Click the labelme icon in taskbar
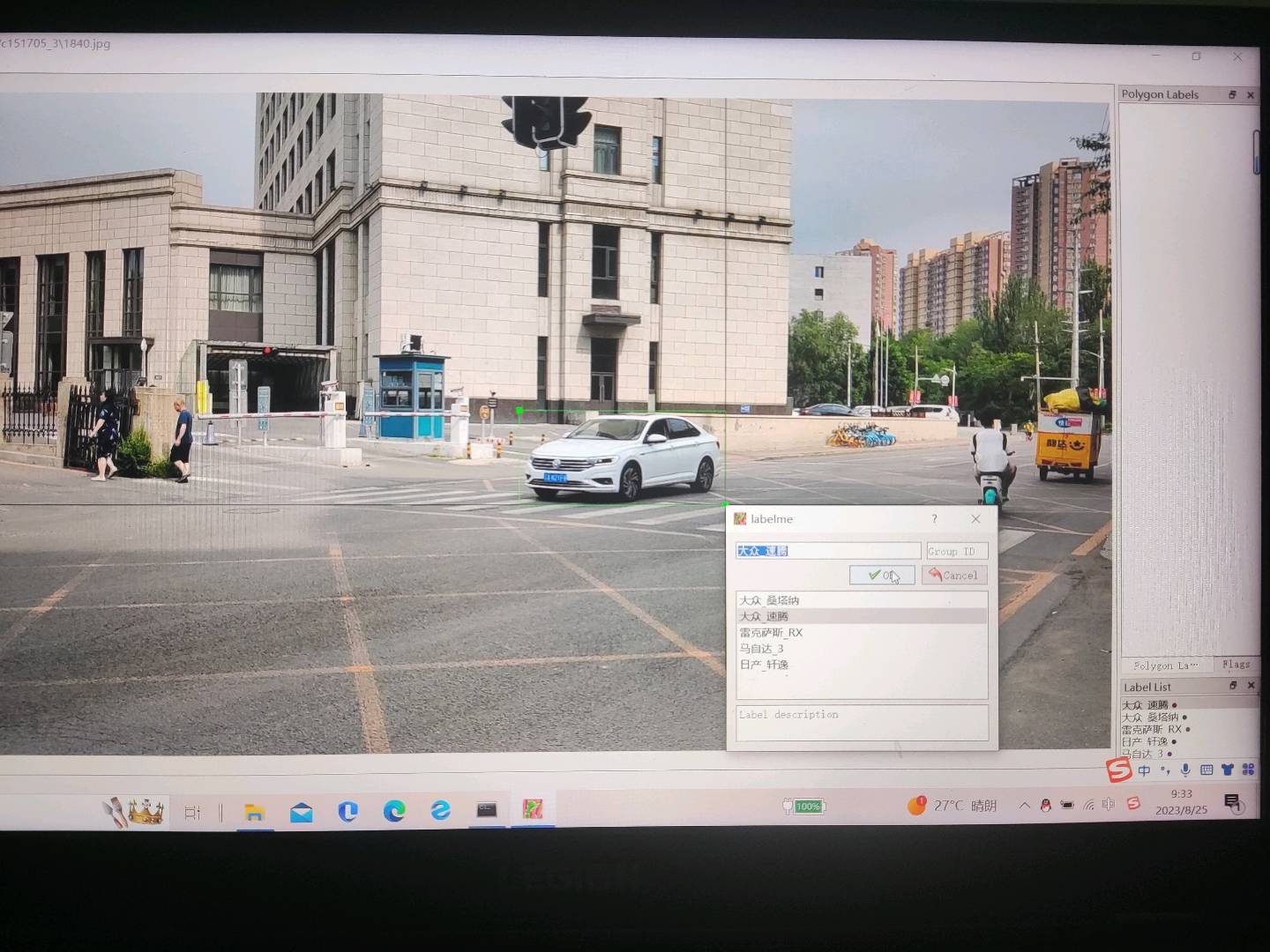Image resolution: width=1270 pixels, height=952 pixels. (x=533, y=809)
